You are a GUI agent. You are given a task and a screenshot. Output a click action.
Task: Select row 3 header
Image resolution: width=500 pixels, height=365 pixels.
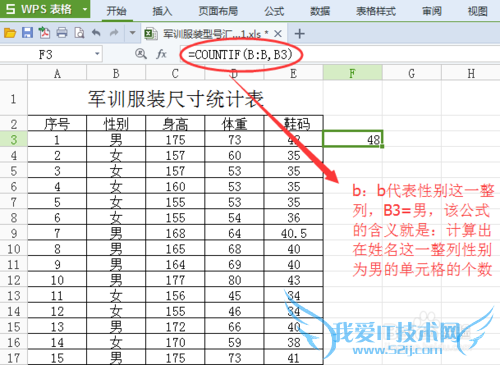[x=13, y=139]
